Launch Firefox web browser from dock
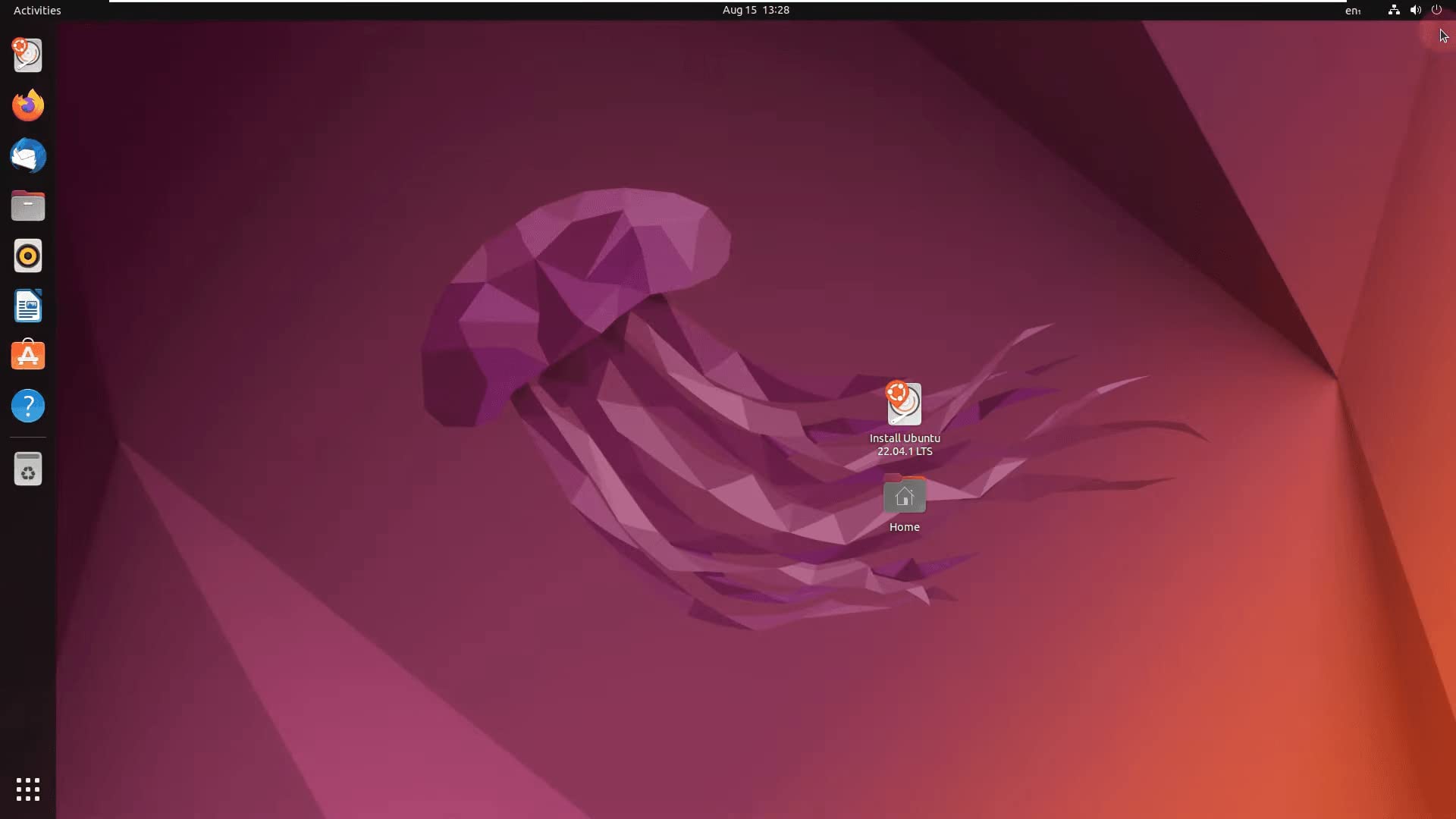 coord(28,105)
